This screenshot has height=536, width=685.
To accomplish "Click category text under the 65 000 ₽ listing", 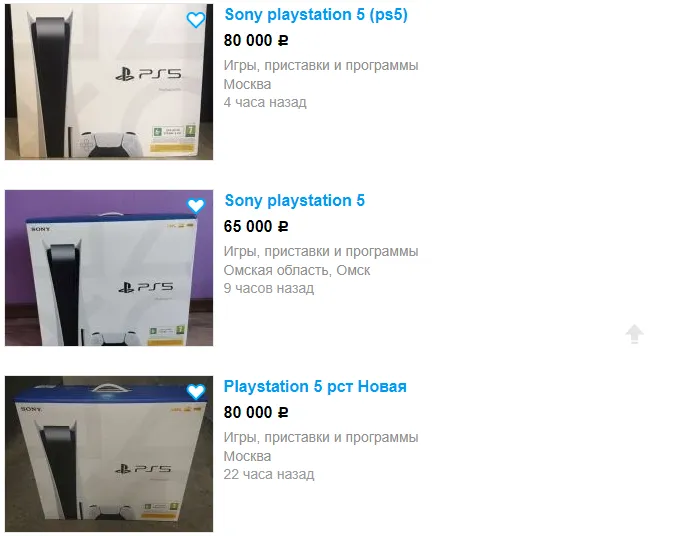I will (321, 252).
